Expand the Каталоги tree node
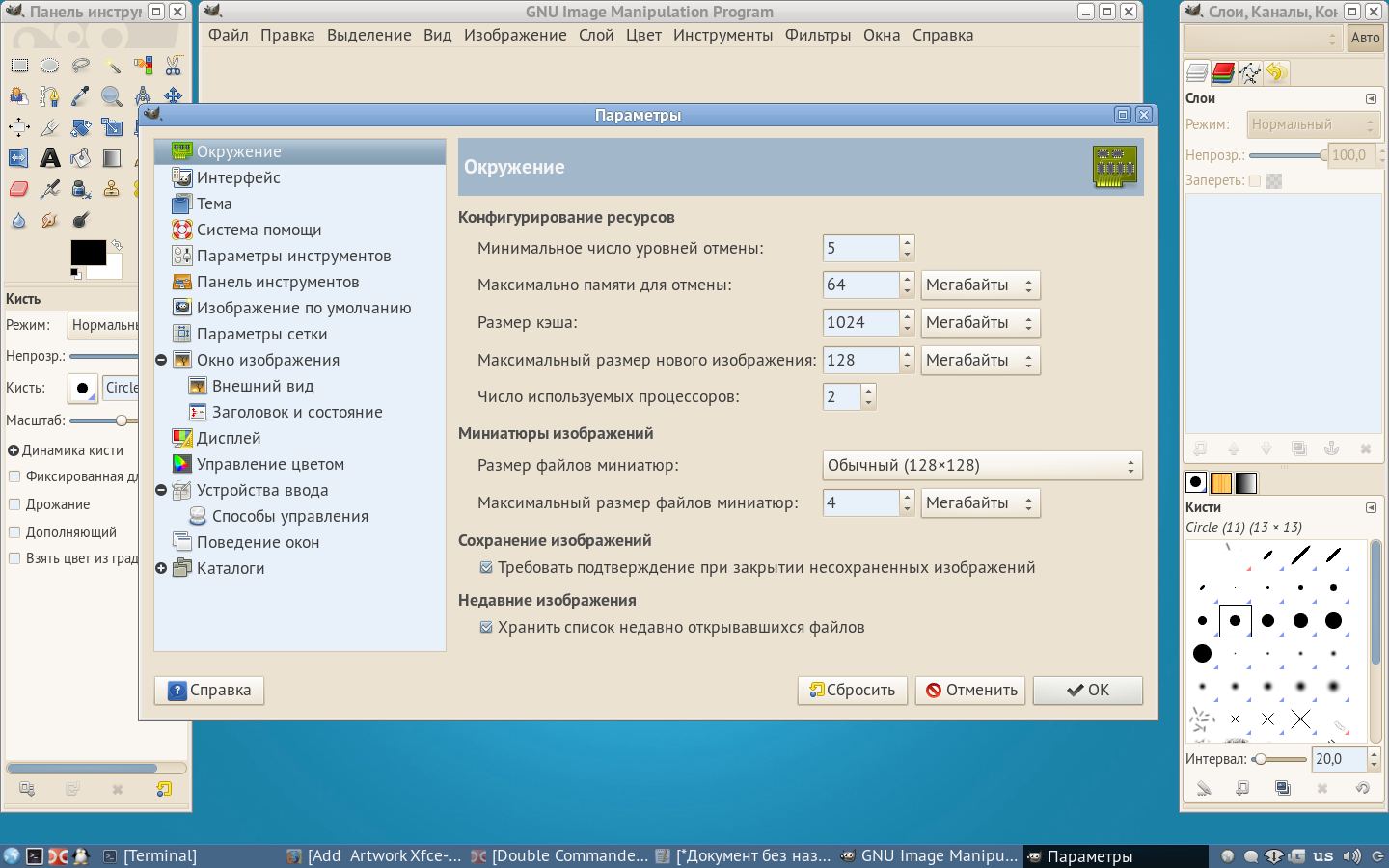The height and width of the screenshot is (868, 1389). pyautogui.click(x=161, y=568)
